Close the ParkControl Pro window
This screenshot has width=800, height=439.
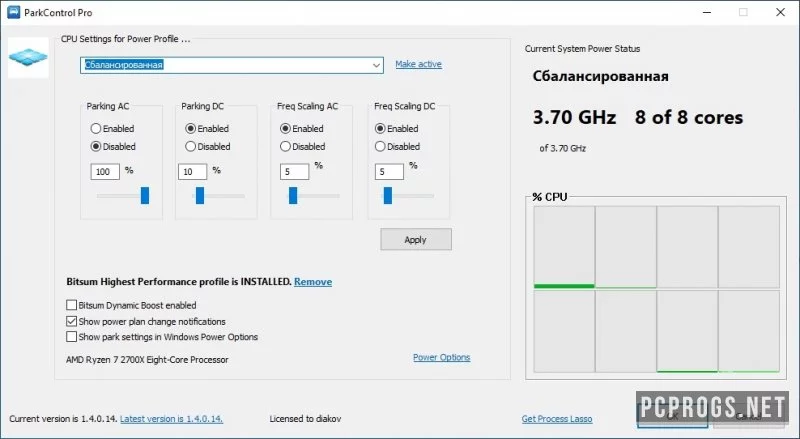(x=780, y=12)
